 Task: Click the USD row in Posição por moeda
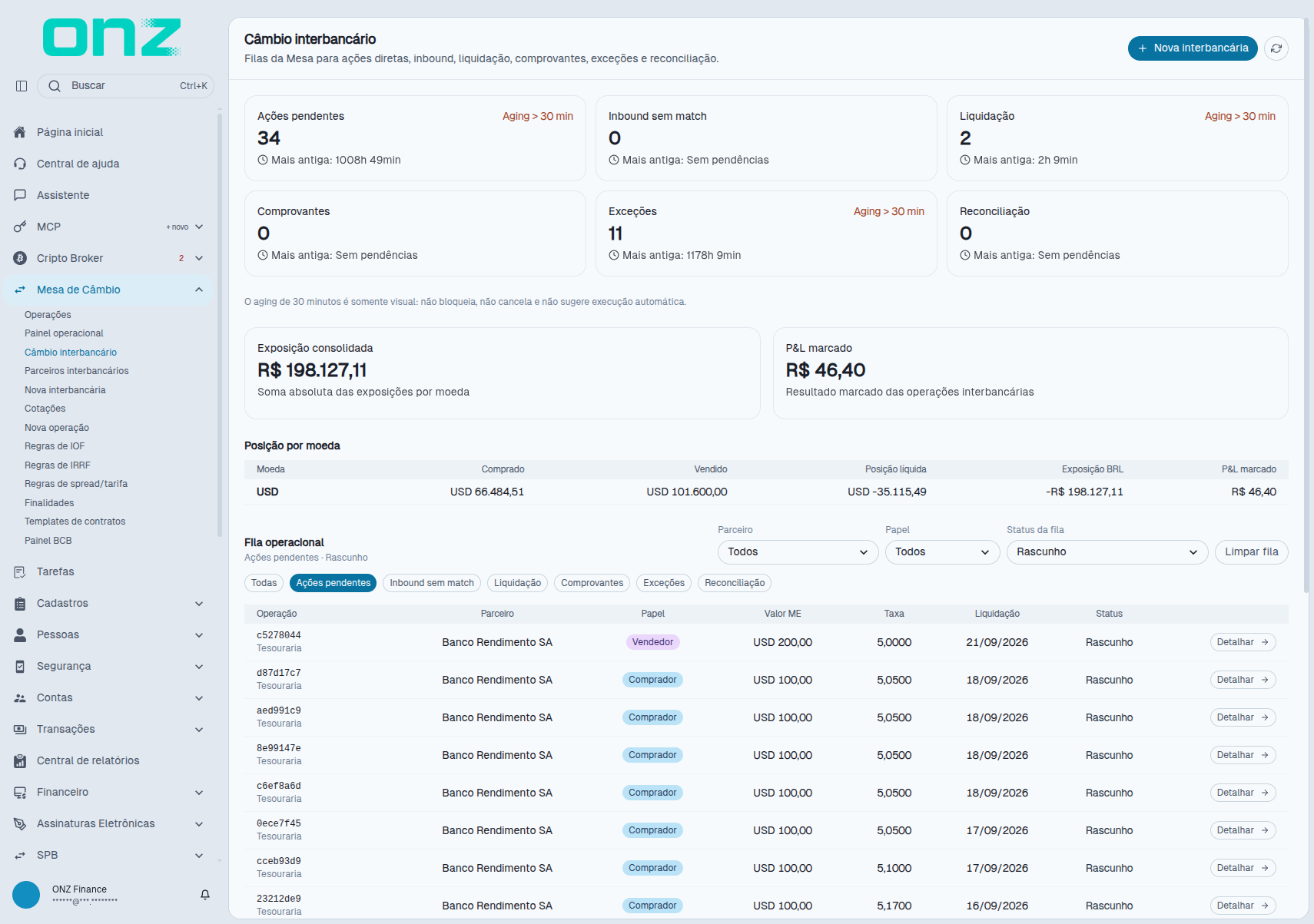[766, 492]
